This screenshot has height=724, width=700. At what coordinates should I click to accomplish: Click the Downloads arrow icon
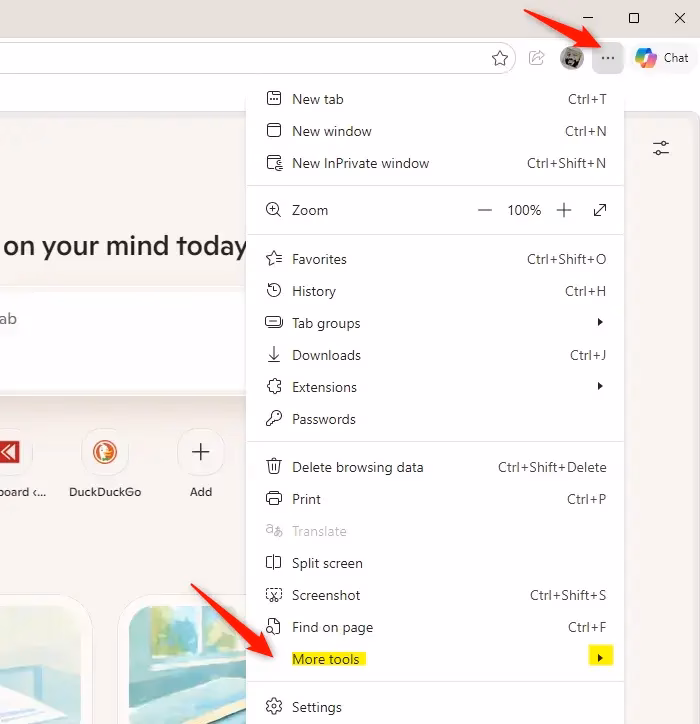coord(274,354)
